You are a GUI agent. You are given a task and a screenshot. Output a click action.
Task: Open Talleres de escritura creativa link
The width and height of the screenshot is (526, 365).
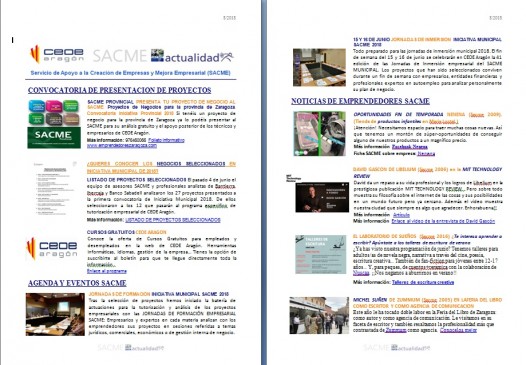pos(423,282)
